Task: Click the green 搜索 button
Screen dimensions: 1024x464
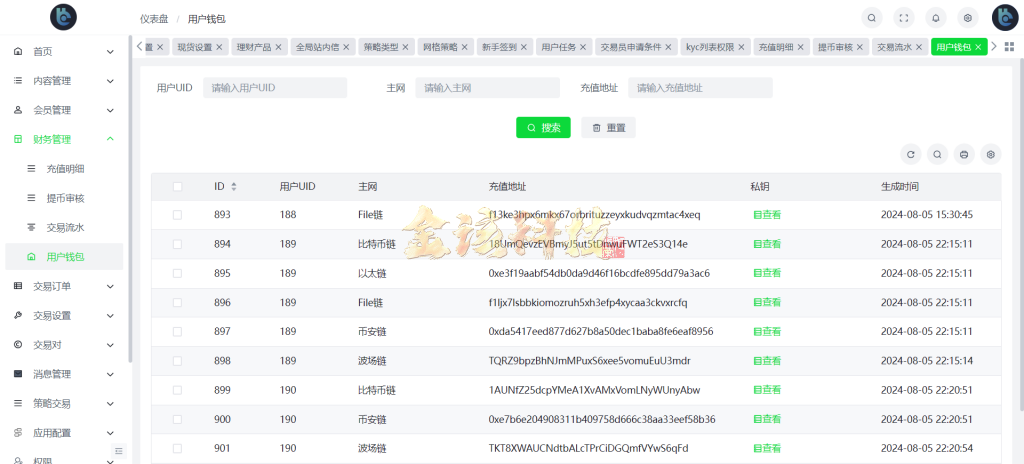Action: click(x=543, y=127)
